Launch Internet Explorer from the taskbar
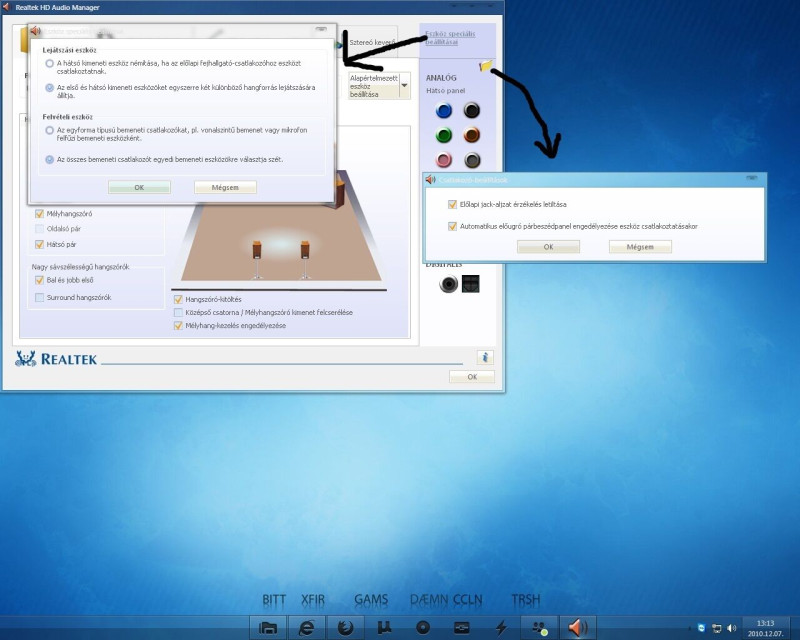The width and height of the screenshot is (800, 640). 307,627
